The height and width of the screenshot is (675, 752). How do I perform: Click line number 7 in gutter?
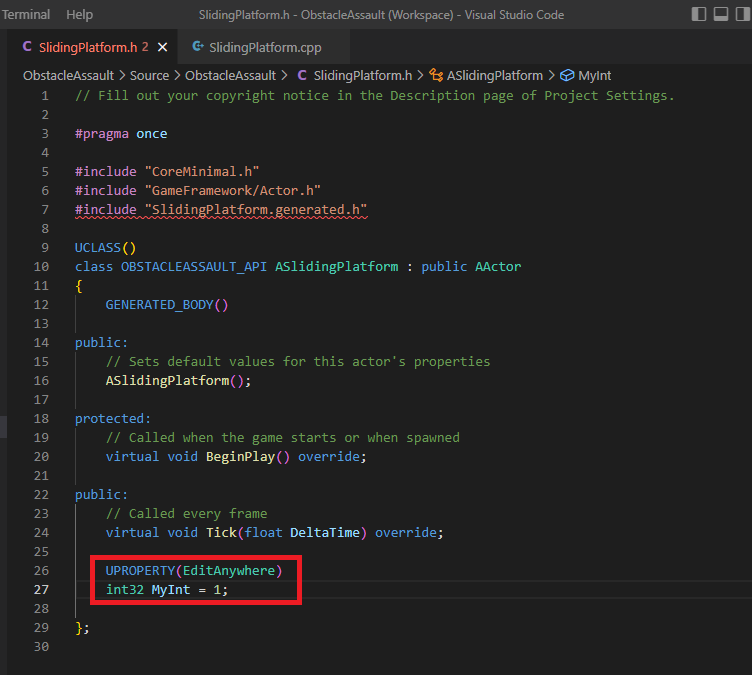(45, 210)
